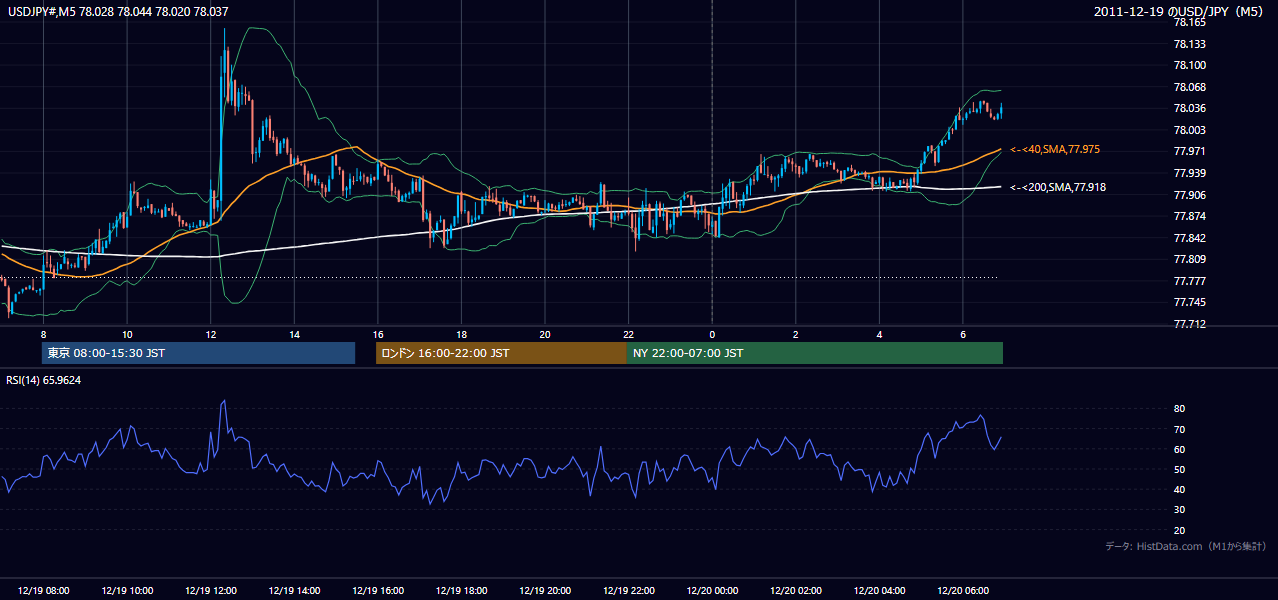Click the RSI axis value 30
The image size is (1278, 600).
pyautogui.click(x=1179, y=509)
